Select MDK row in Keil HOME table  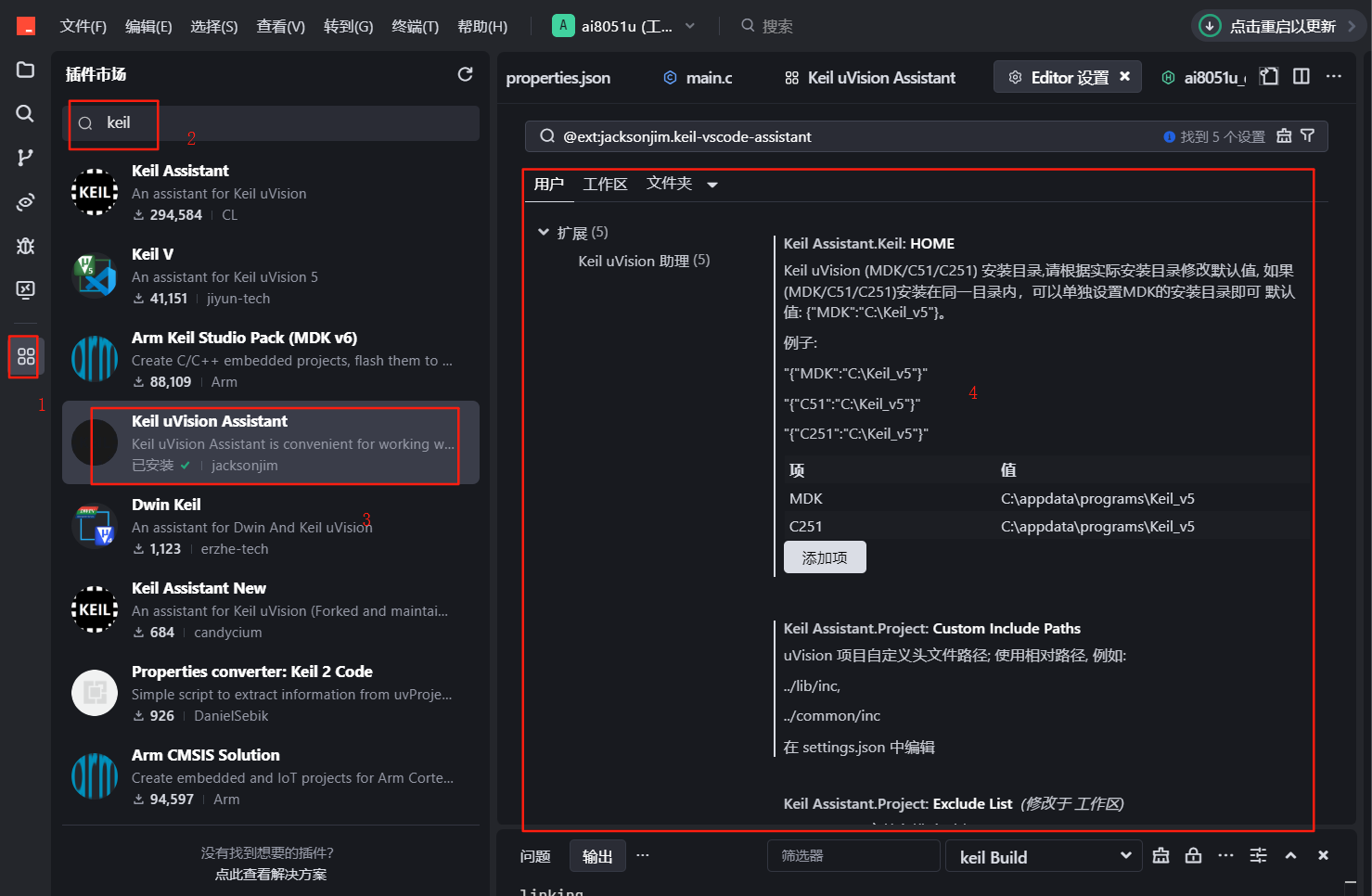(1046, 498)
